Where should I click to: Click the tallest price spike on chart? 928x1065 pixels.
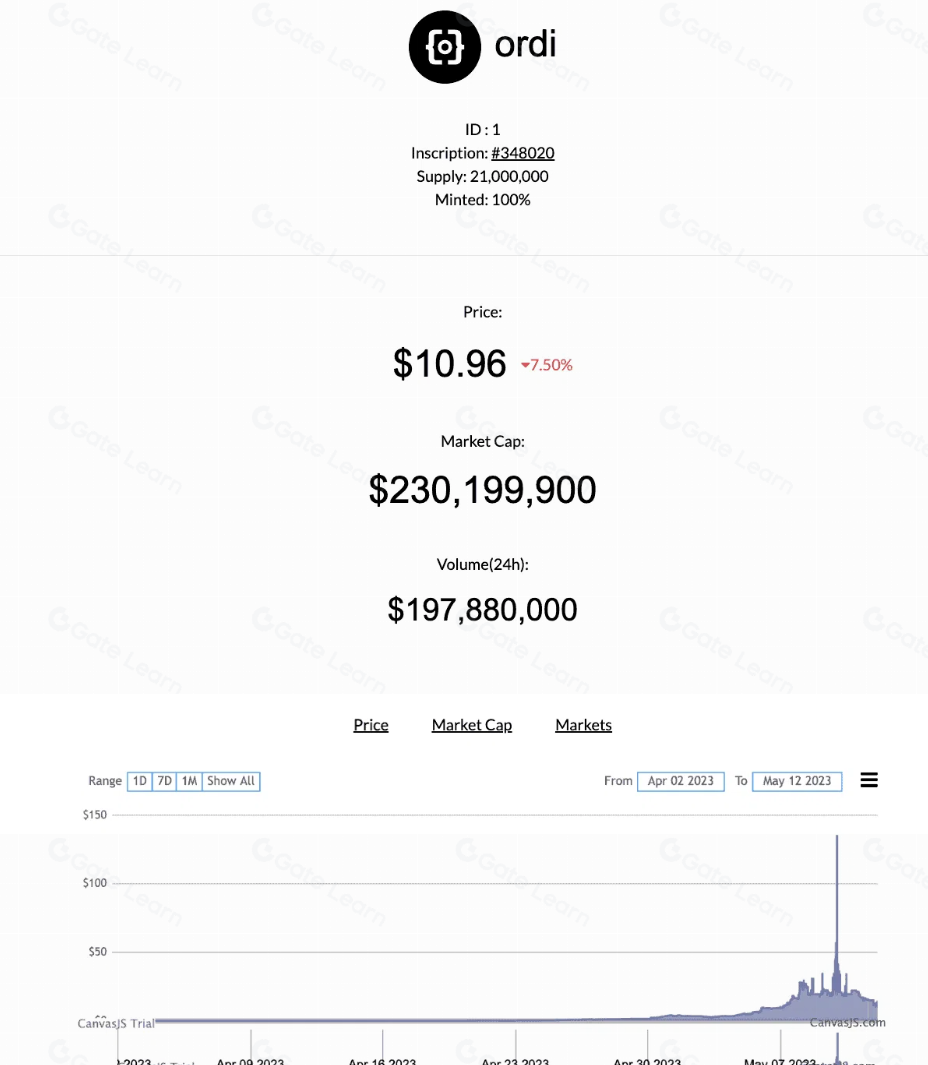click(837, 840)
